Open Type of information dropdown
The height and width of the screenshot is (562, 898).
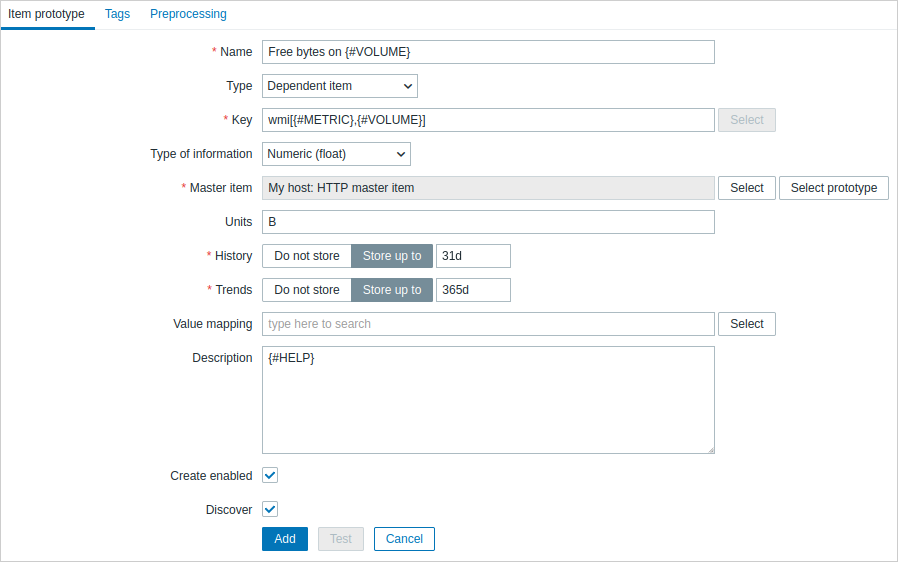coord(336,154)
